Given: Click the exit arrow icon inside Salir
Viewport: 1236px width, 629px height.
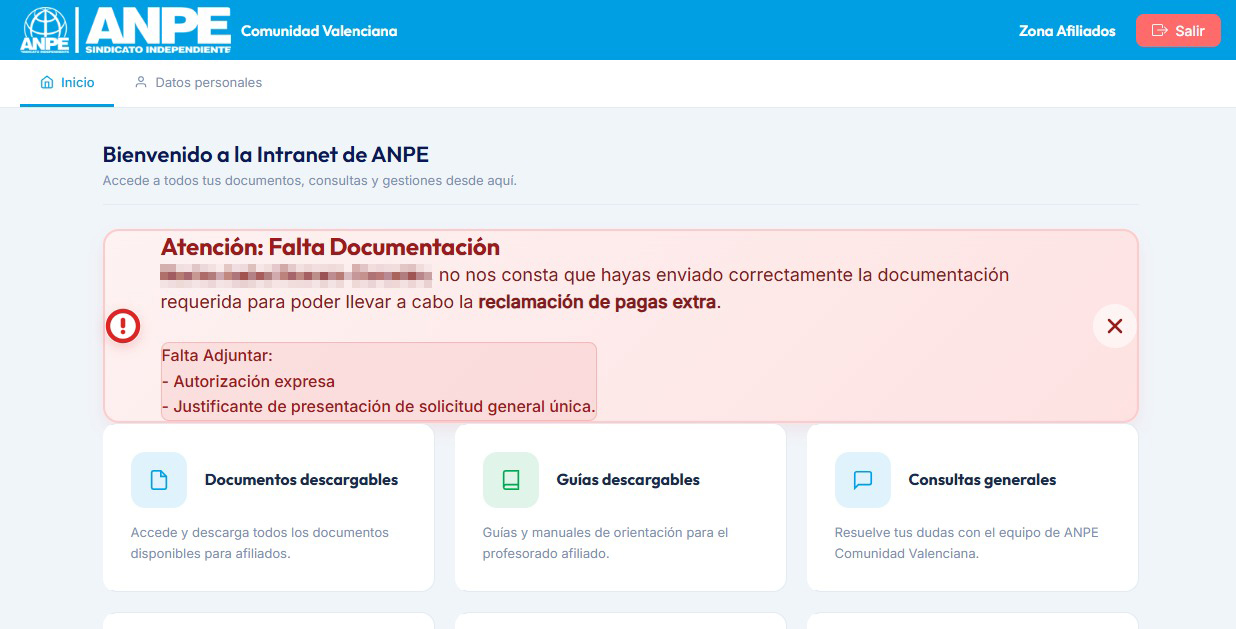Looking at the screenshot, I should point(1160,31).
